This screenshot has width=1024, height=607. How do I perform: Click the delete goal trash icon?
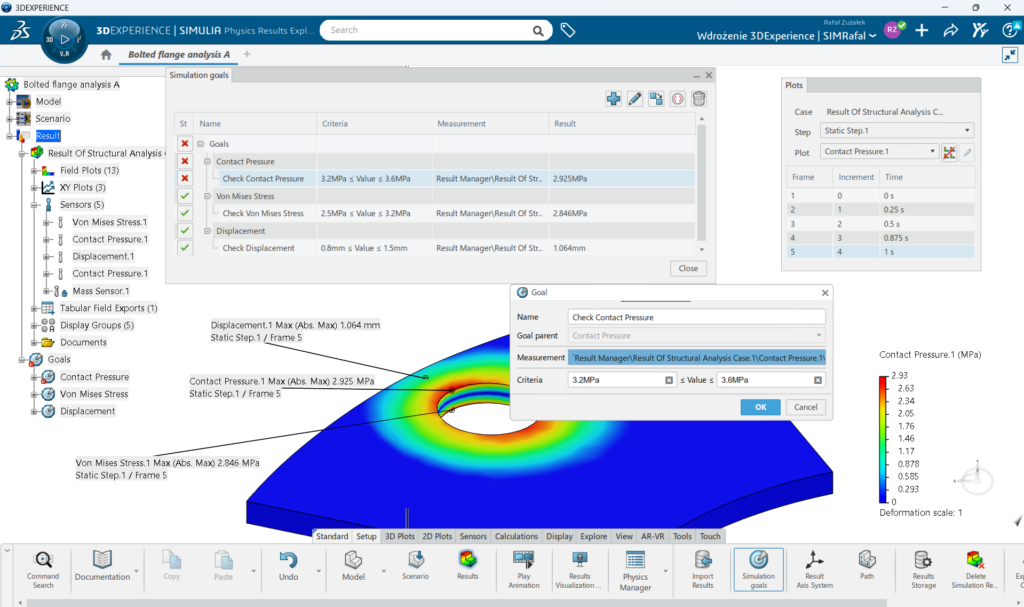click(x=699, y=98)
